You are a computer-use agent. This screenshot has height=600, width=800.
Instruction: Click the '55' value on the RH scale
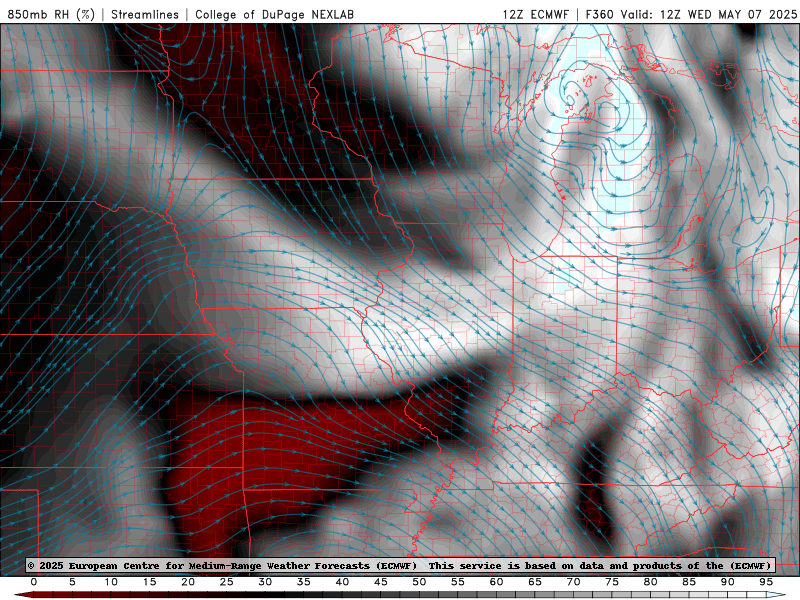click(458, 582)
